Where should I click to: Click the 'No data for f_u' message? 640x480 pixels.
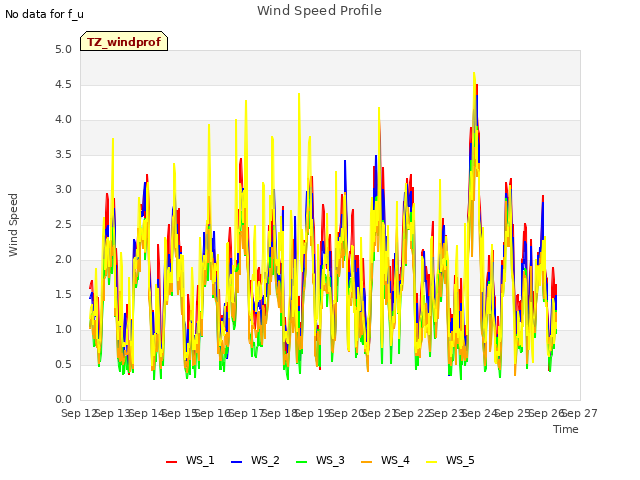click(44, 14)
